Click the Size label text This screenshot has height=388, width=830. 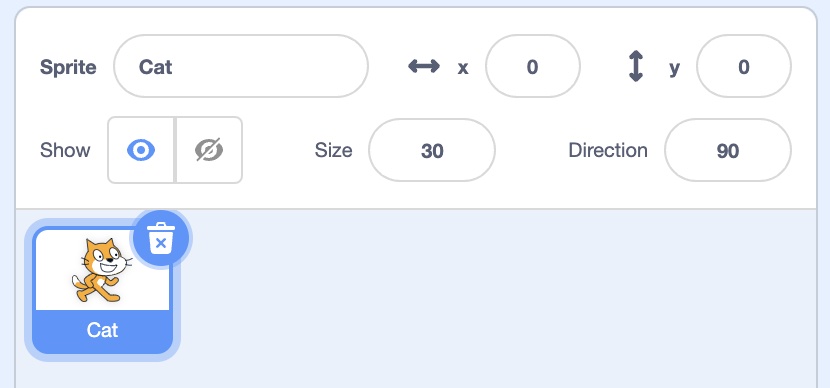pos(333,150)
